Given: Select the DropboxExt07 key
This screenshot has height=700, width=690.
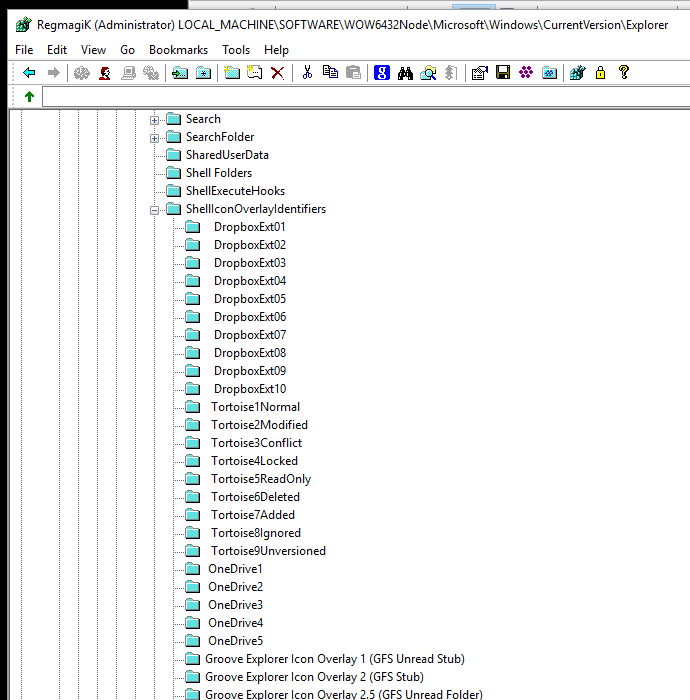Looking at the screenshot, I should point(250,335).
